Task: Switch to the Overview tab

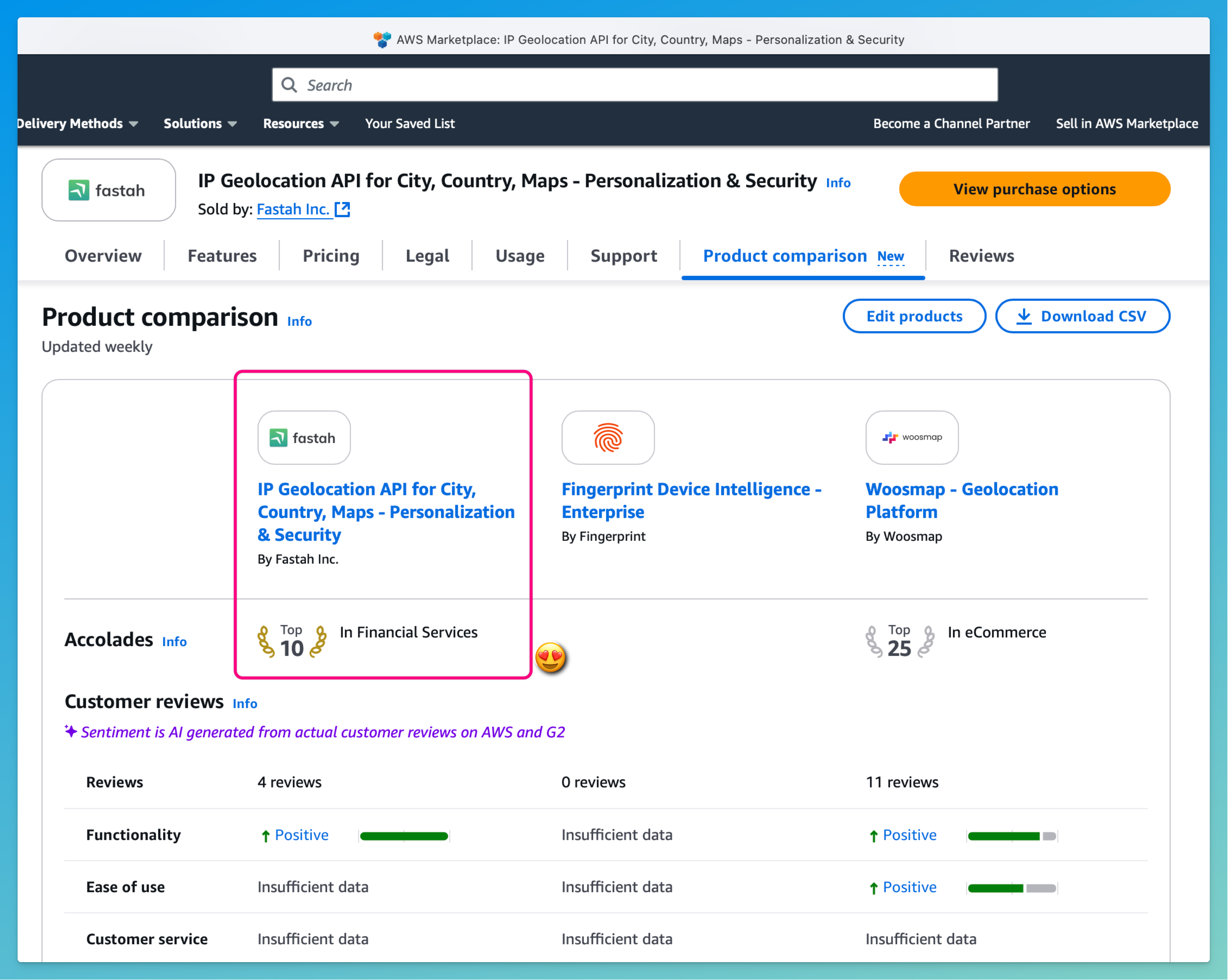Action: click(x=103, y=256)
